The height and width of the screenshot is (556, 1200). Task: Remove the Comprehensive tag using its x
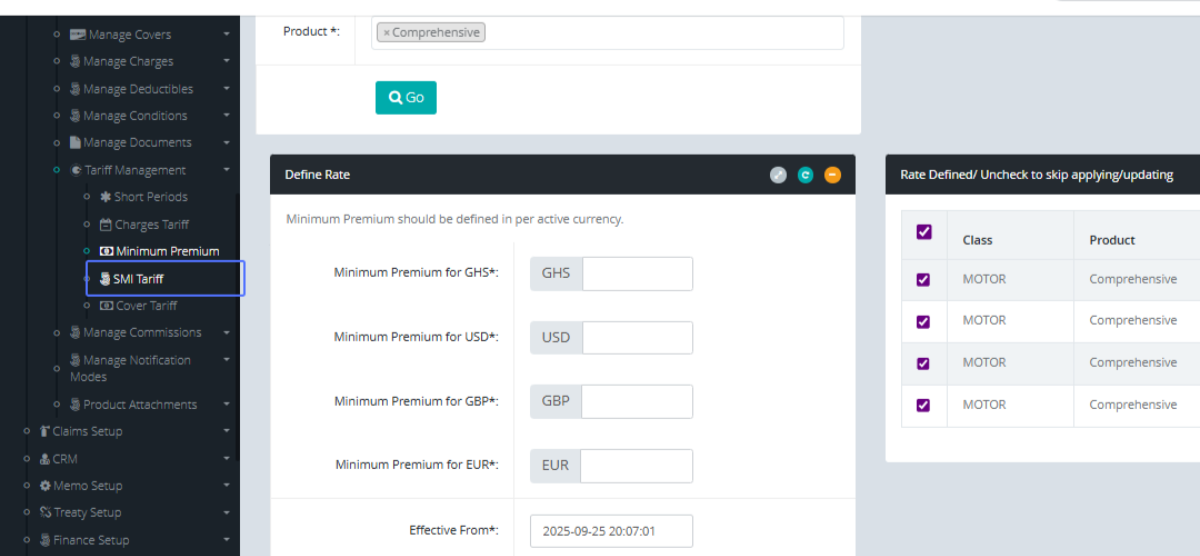[386, 33]
